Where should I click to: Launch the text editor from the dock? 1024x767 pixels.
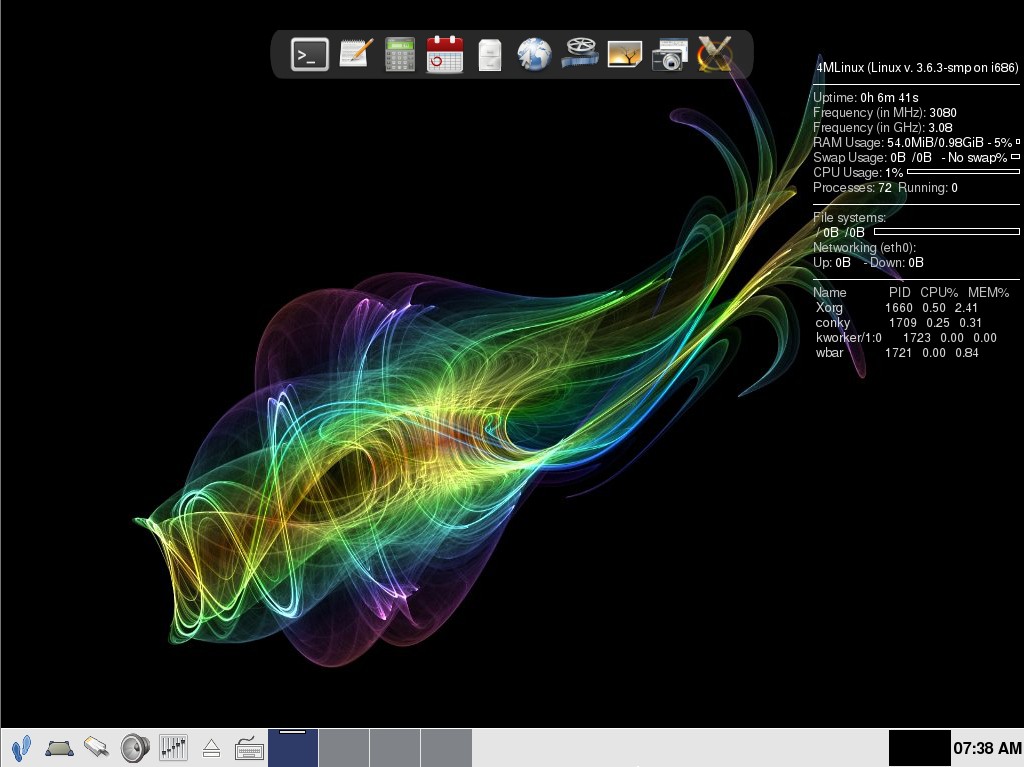pos(356,55)
